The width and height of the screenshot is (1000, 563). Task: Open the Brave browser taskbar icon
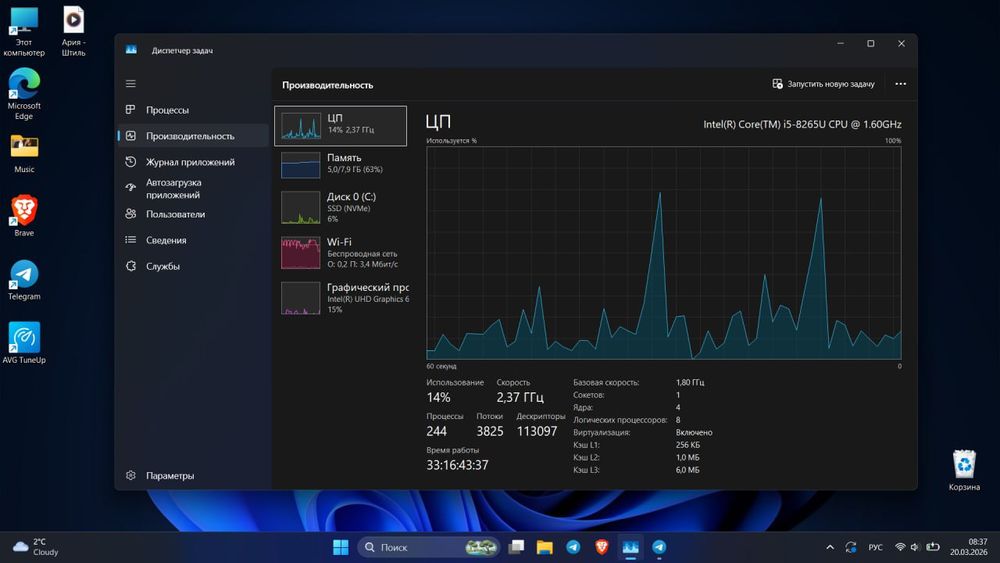[x=601, y=547]
